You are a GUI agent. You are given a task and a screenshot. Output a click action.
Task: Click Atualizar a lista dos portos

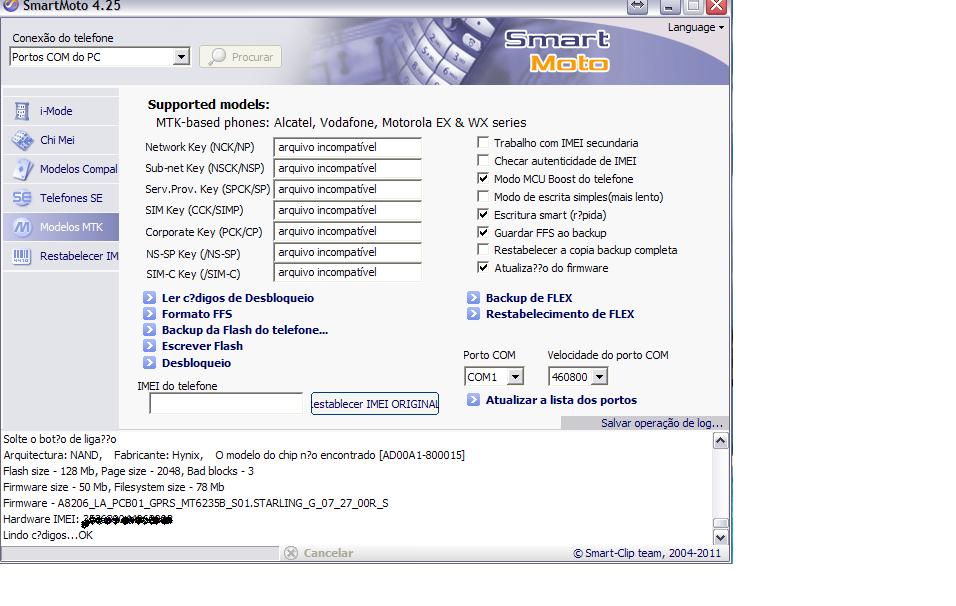[x=560, y=400]
